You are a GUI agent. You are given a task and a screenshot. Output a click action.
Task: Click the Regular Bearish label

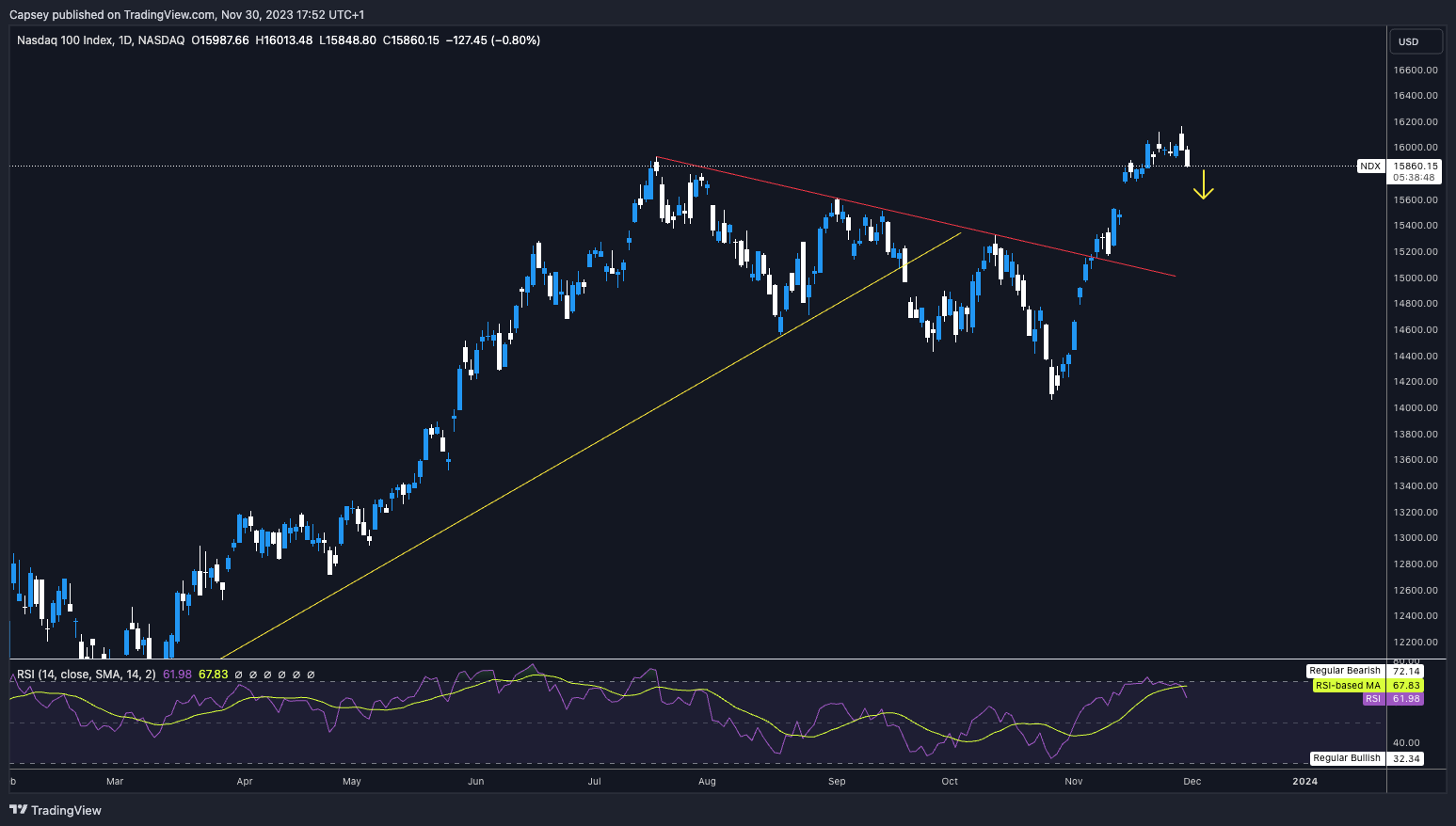pos(1344,671)
